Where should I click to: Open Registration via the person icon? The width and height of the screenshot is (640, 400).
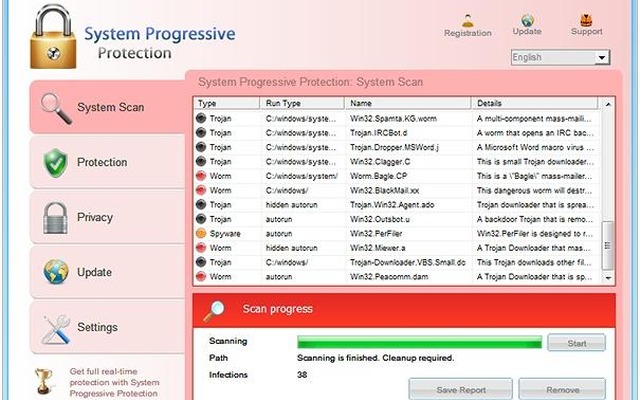[x=468, y=20]
